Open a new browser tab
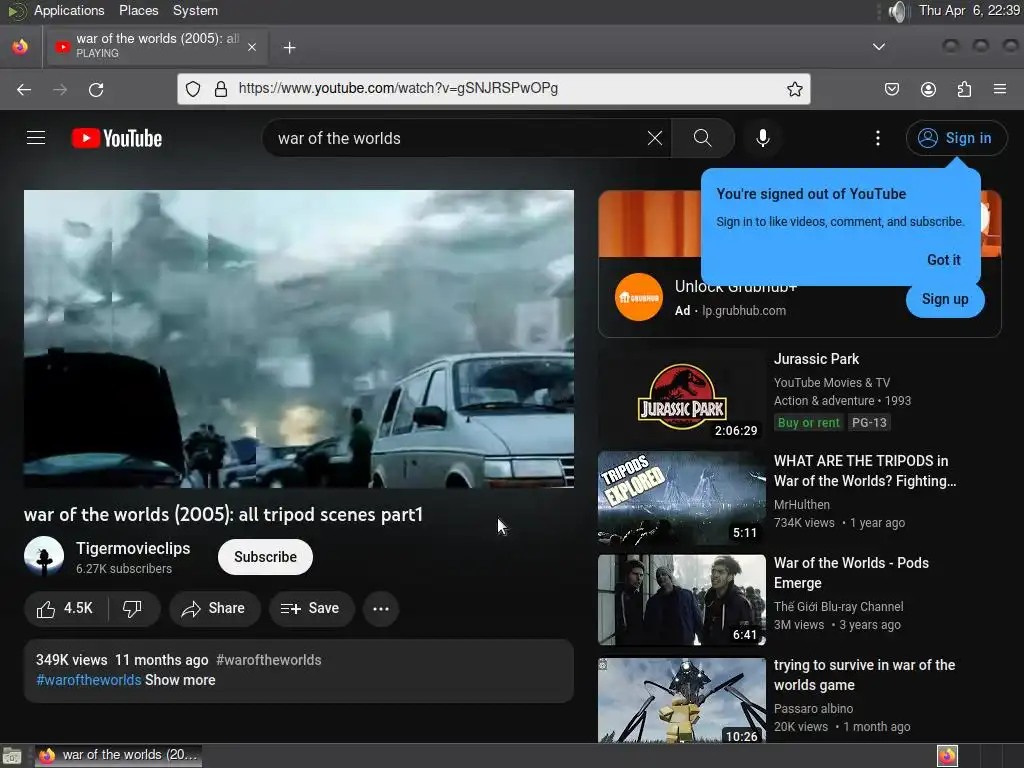Screen dimensions: 1024x768 coord(289,48)
